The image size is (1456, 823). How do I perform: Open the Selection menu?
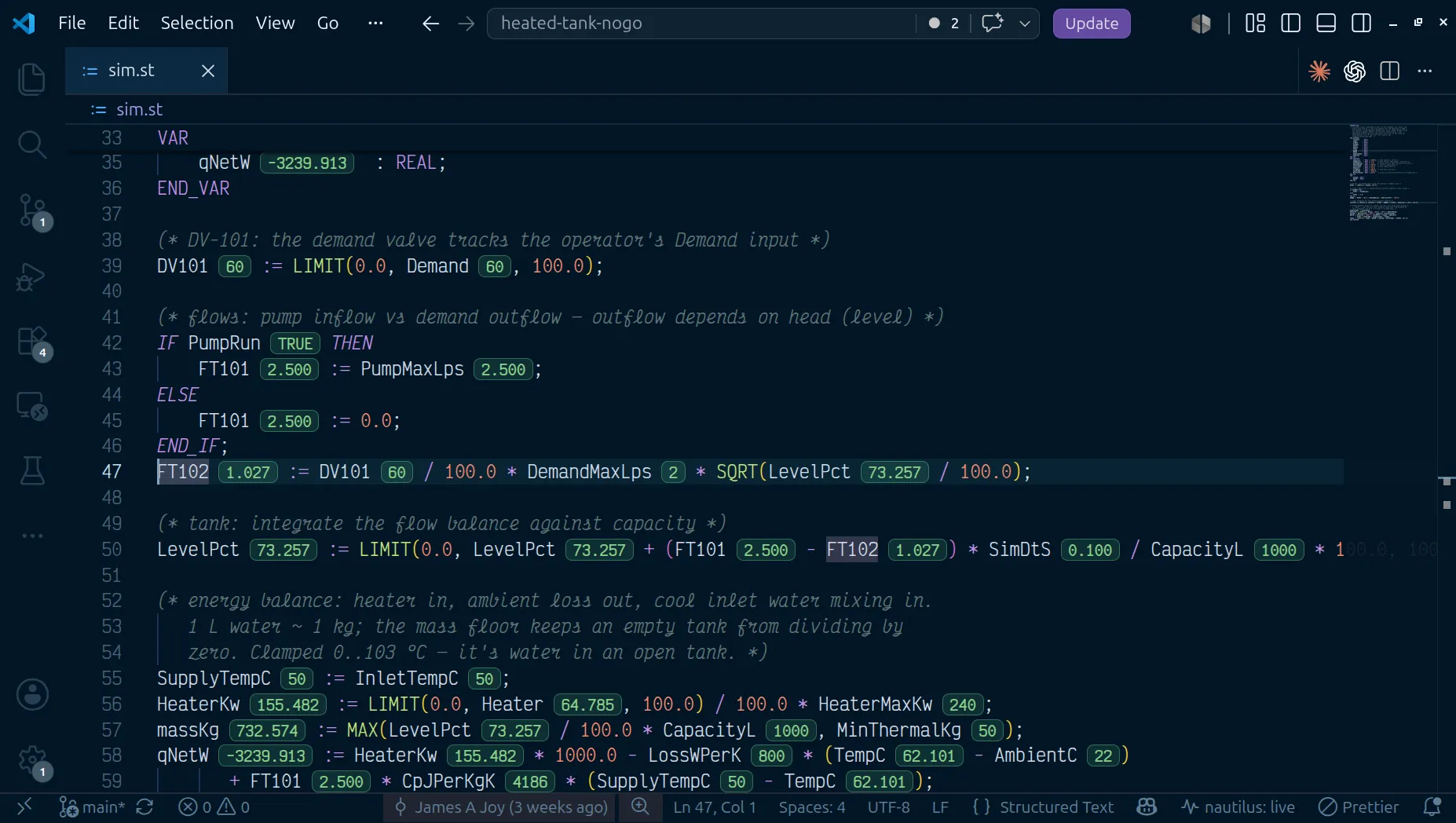197,24
